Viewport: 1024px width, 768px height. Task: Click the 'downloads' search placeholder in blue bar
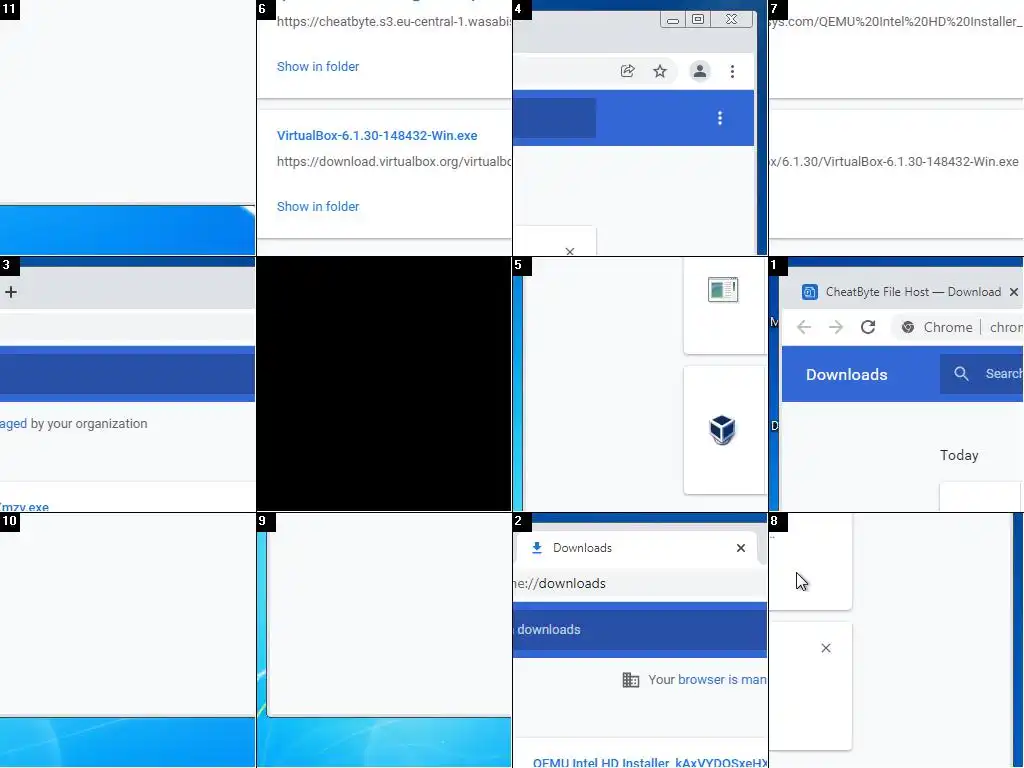tap(549, 630)
